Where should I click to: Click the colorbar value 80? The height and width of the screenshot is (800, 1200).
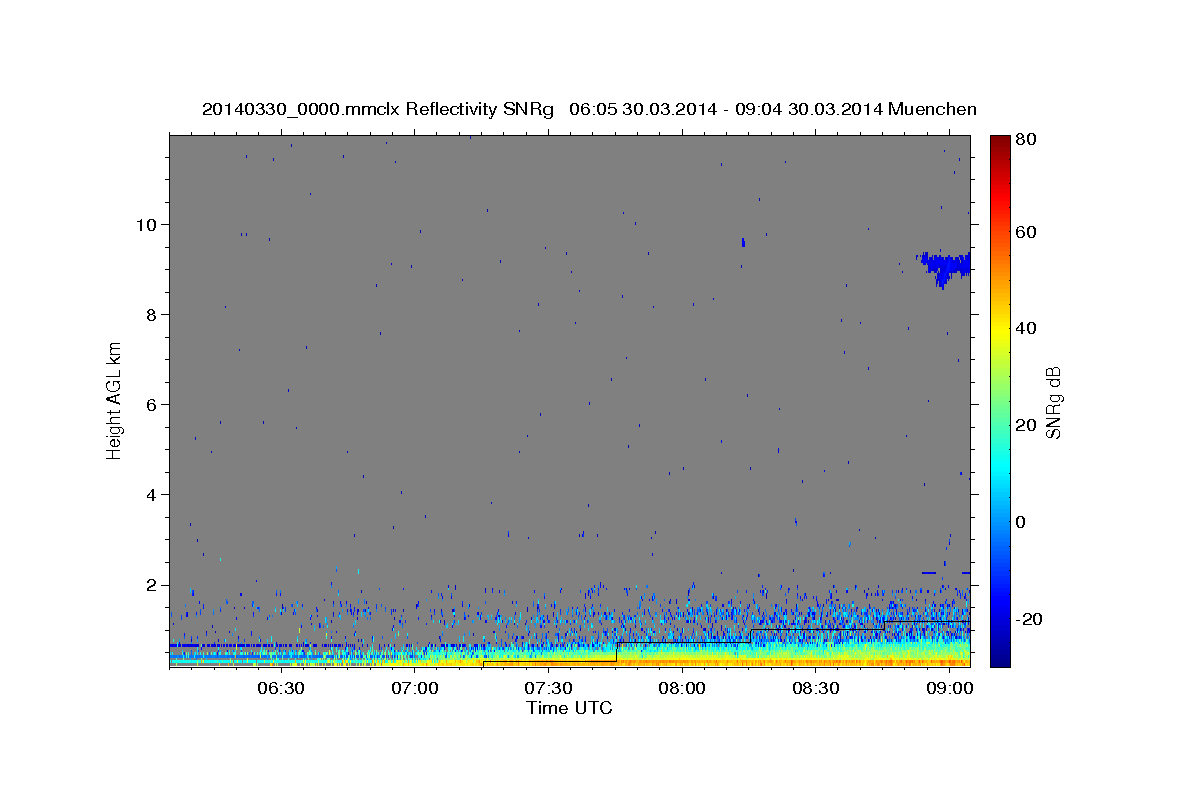(1025, 140)
